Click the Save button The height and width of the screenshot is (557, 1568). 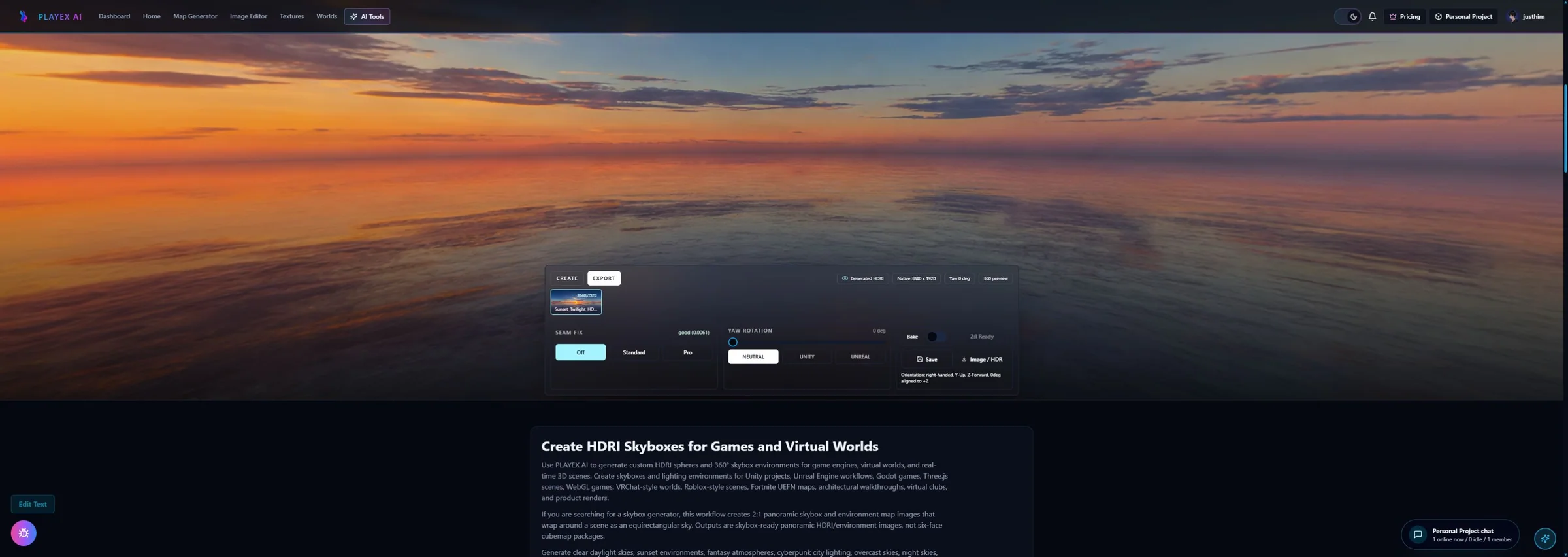coord(926,359)
